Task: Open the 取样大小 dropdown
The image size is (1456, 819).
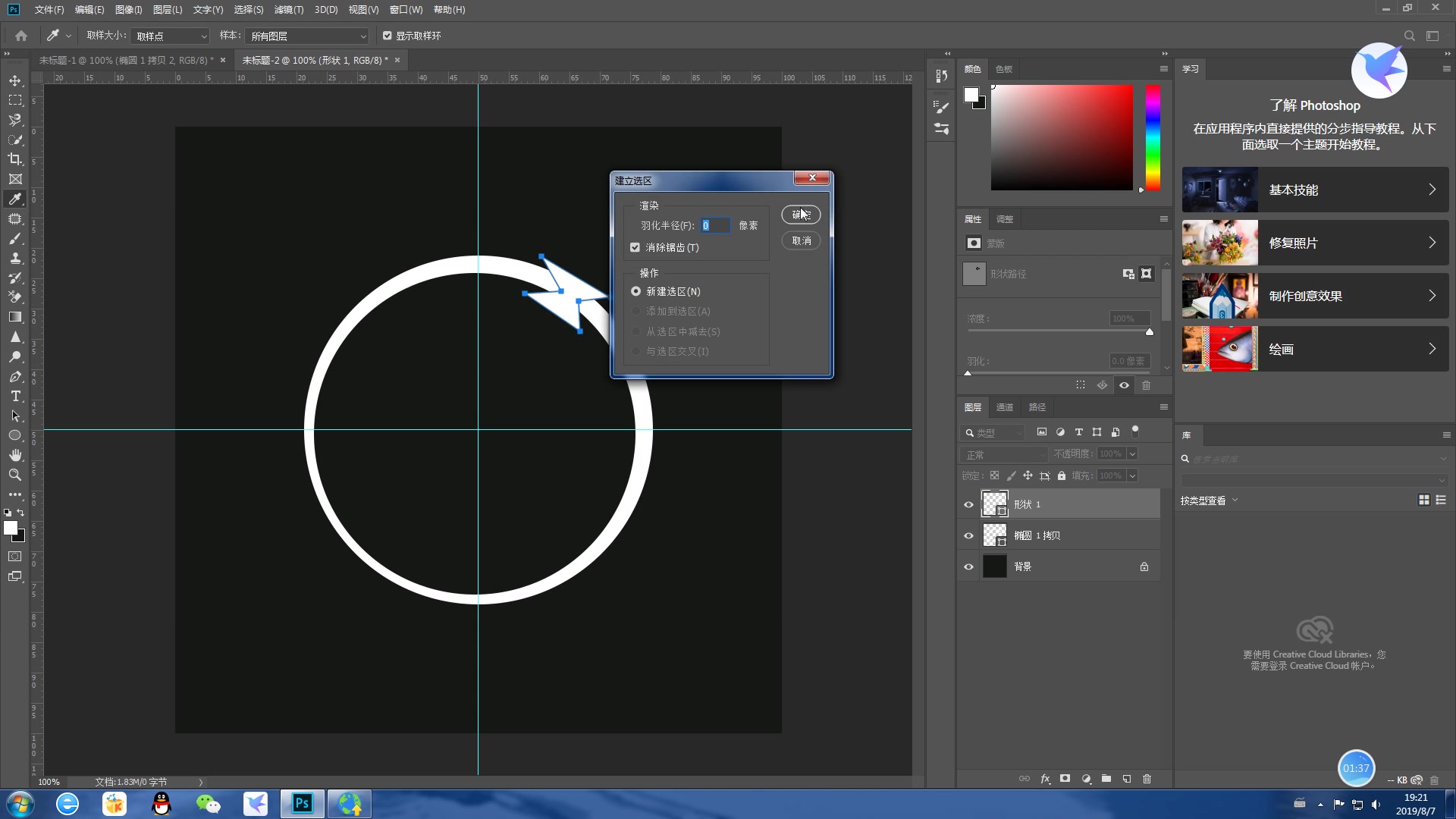Action: tap(171, 36)
